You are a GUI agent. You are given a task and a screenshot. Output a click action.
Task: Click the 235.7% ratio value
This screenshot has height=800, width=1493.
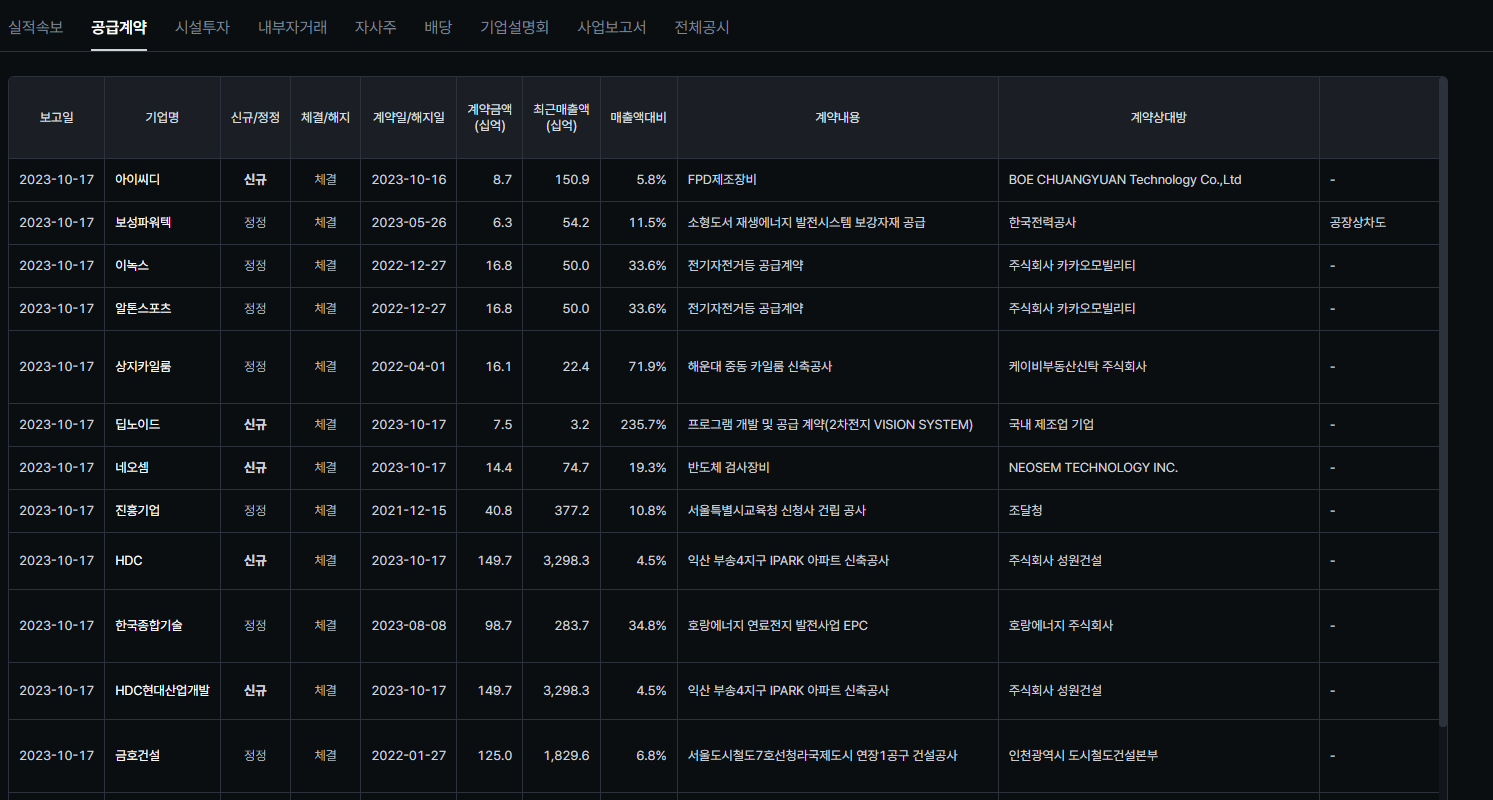tap(644, 425)
